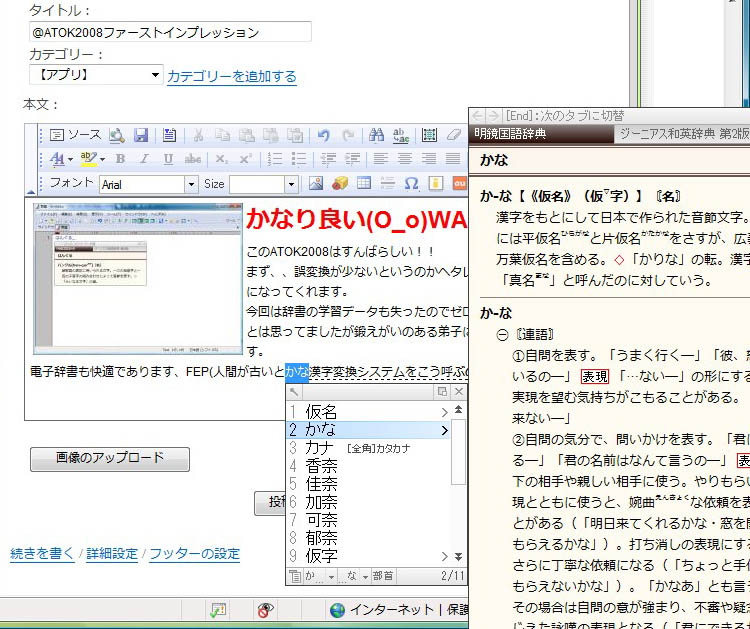Click the paste as plain text icon
Image resolution: width=750 pixels, height=629 pixels.
[271, 135]
